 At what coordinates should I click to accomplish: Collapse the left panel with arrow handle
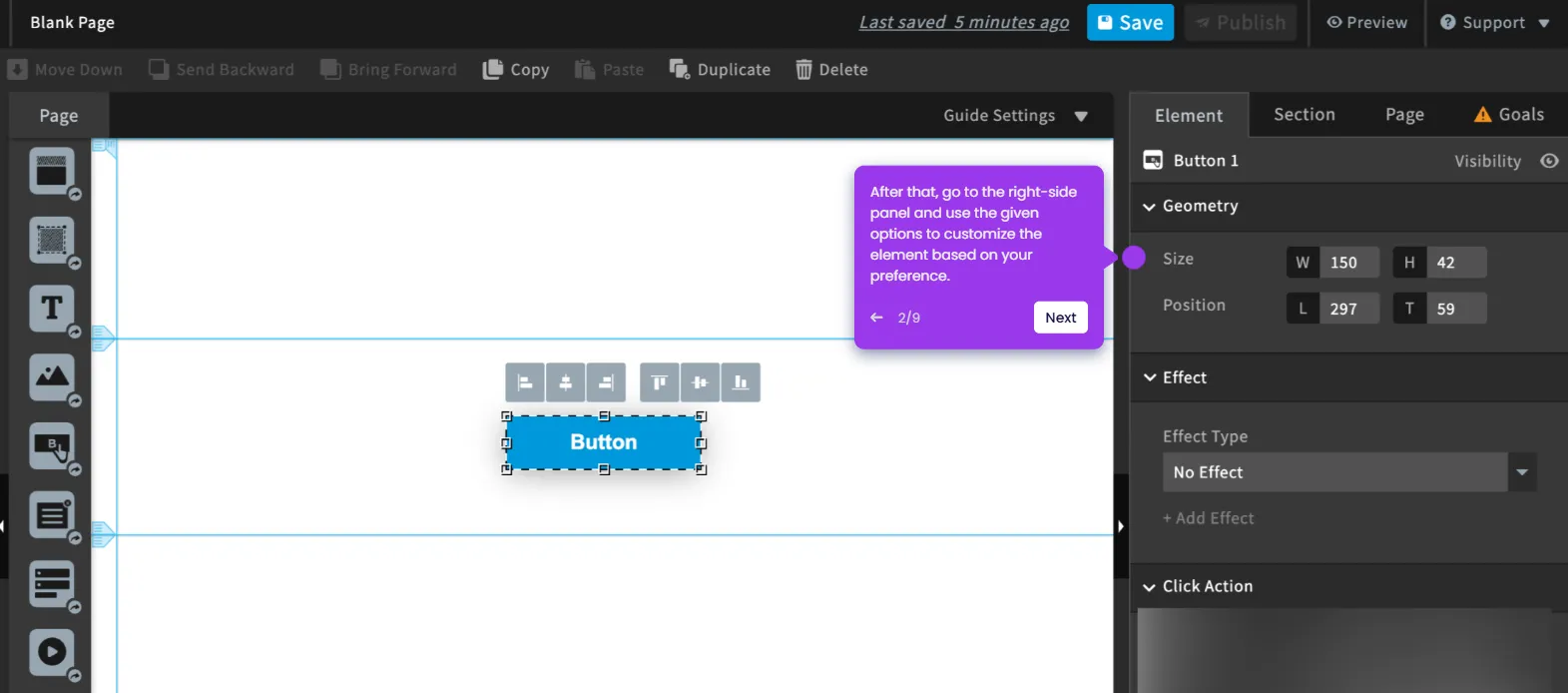click(x=3, y=526)
